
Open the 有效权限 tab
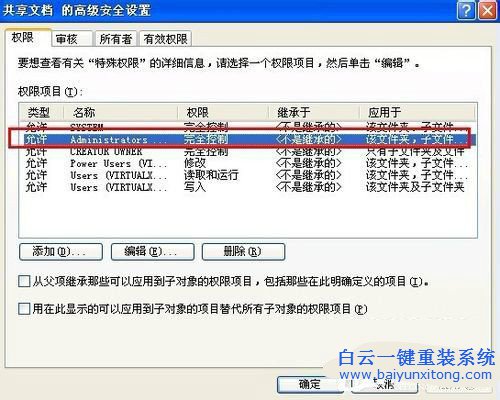click(x=165, y=39)
